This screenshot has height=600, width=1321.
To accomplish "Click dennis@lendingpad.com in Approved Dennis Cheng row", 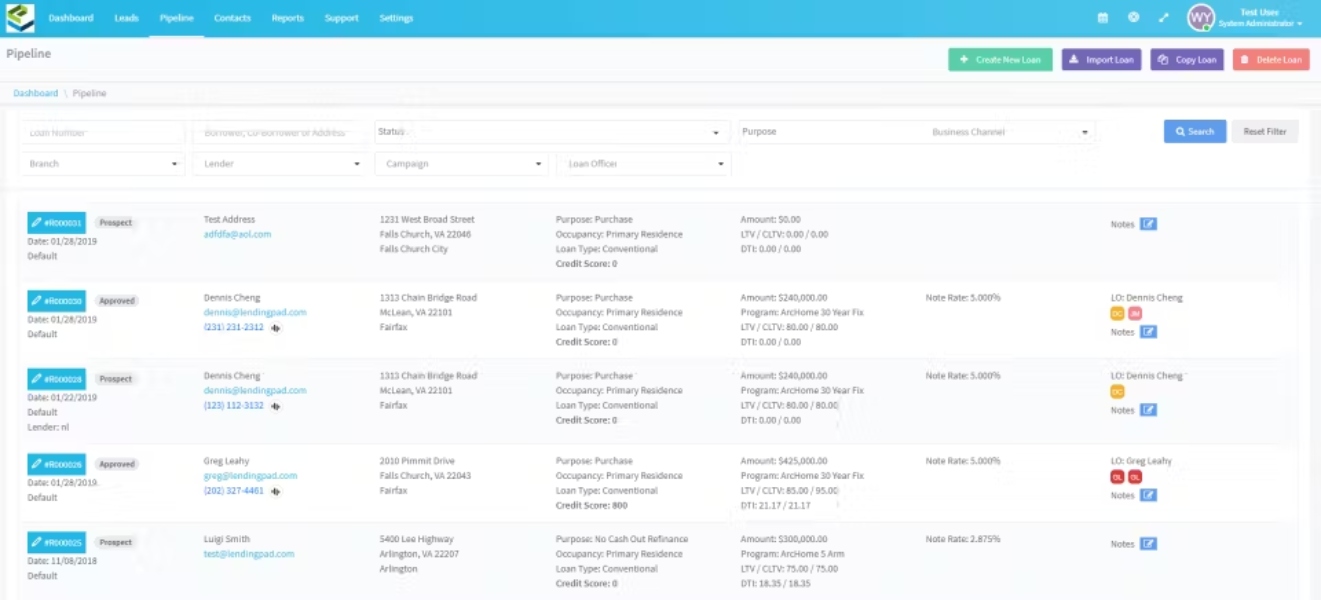I will coord(255,312).
